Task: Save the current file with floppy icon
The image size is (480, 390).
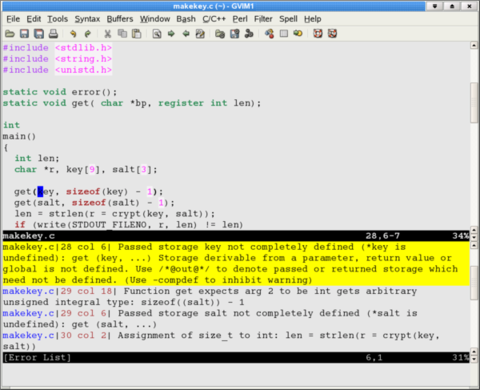Action: point(24,34)
